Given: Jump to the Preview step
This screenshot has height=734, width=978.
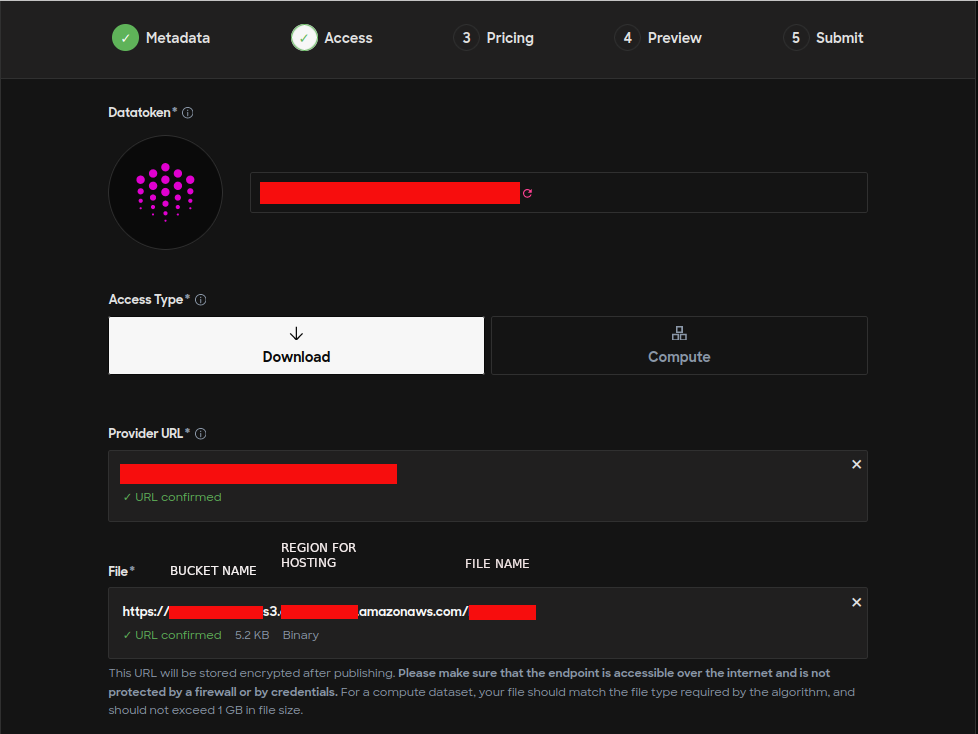Looking at the screenshot, I should pyautogui.click(x=674, y=38).
